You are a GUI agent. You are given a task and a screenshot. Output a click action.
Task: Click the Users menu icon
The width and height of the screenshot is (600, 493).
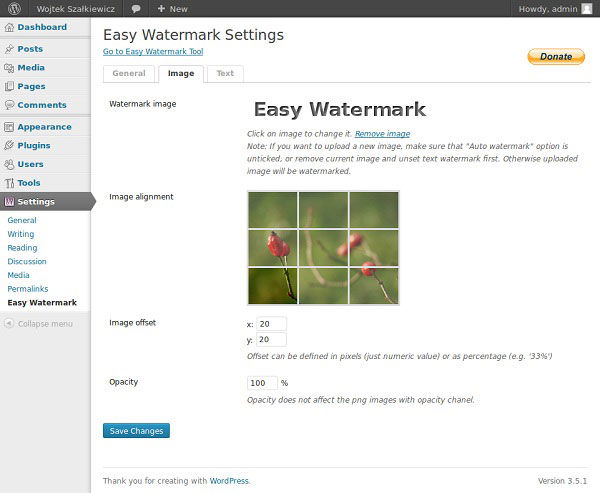[9, 164]
